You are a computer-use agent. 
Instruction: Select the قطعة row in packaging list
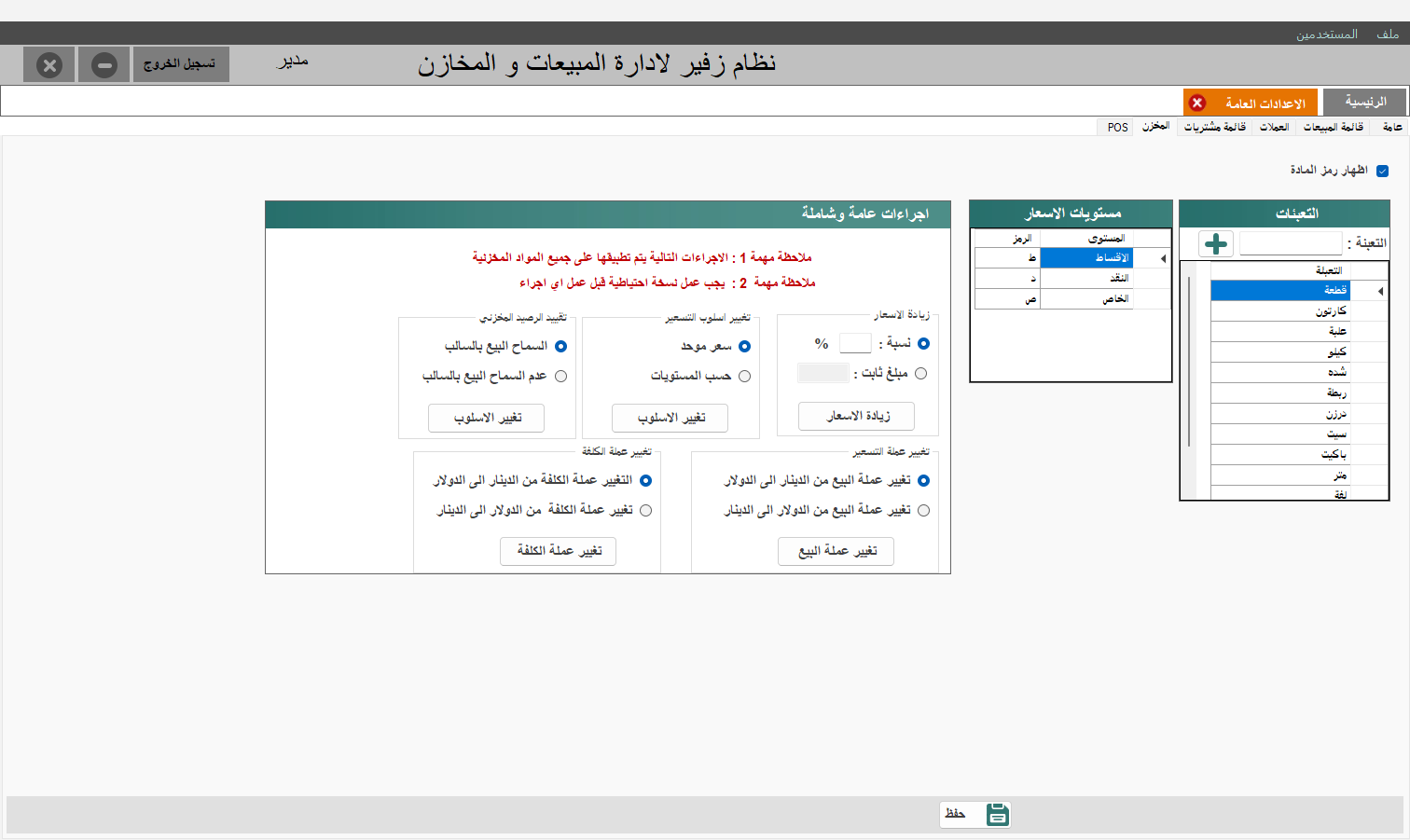click(1280, 291)
